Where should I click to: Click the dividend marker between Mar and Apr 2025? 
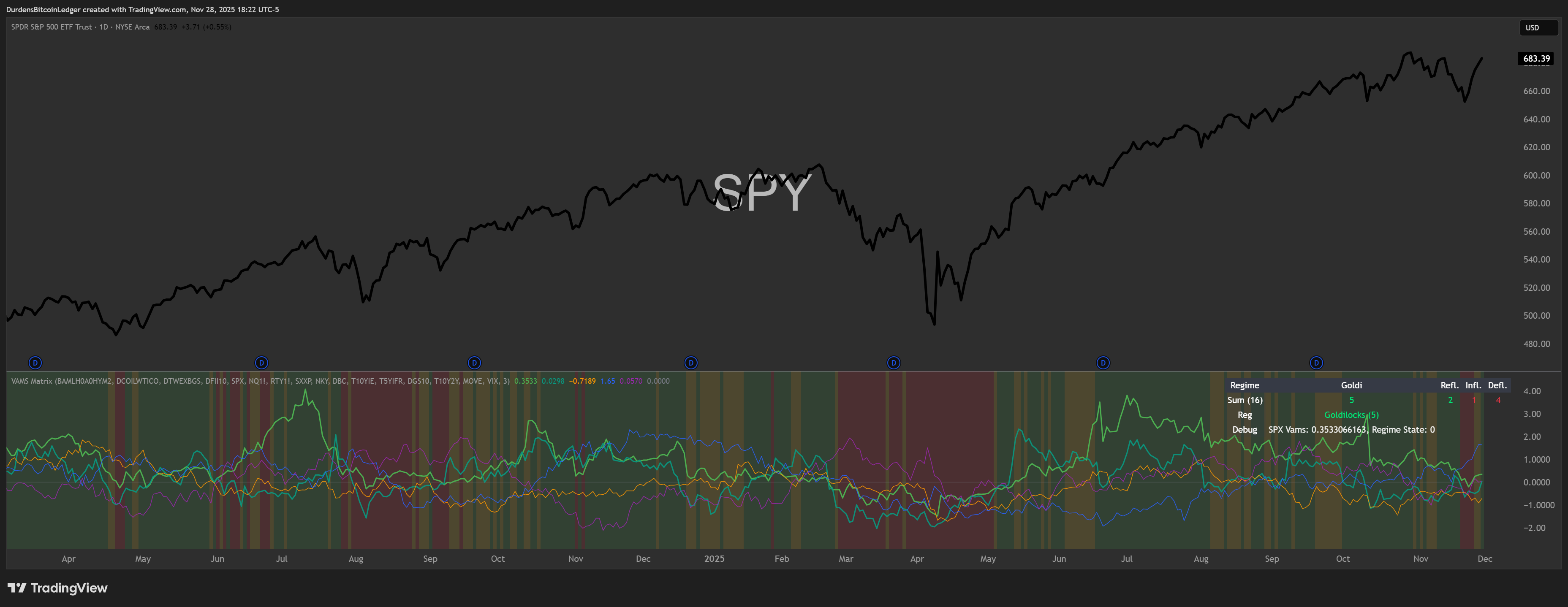tap(893, 363)
